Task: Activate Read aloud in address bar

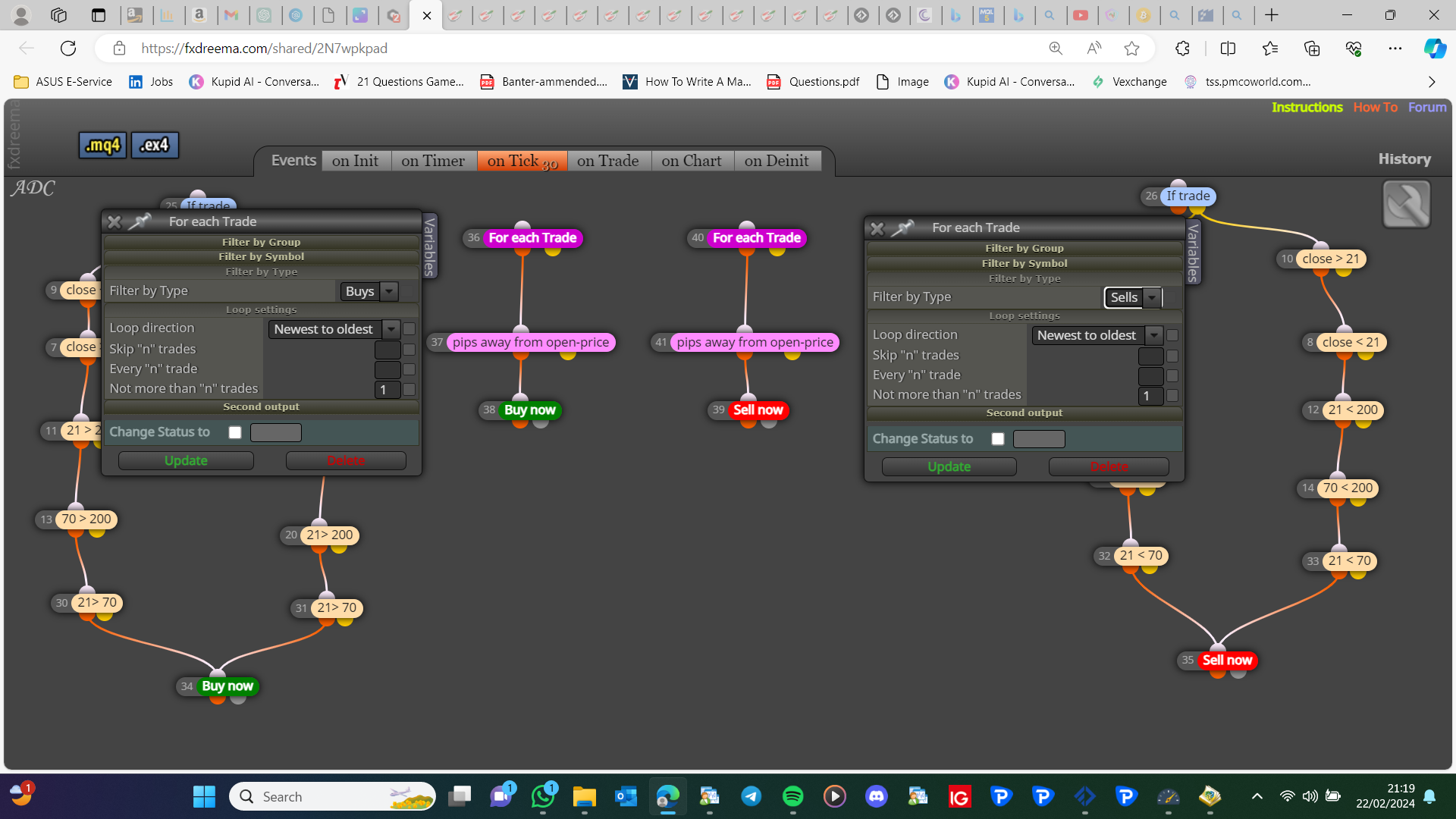Action: click(x=1094, y=49)
